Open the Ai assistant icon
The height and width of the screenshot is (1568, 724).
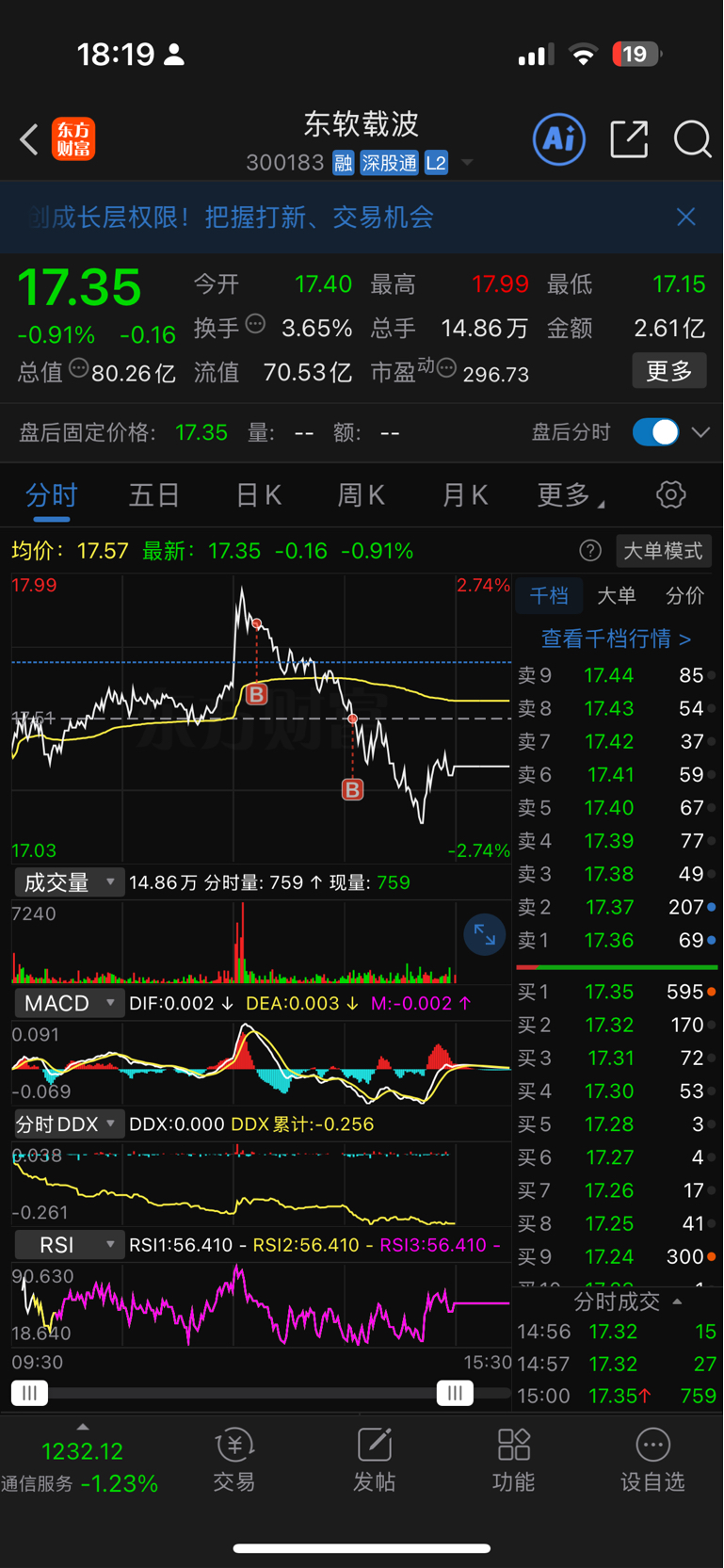pyautogui.click(x=559, y=139)
